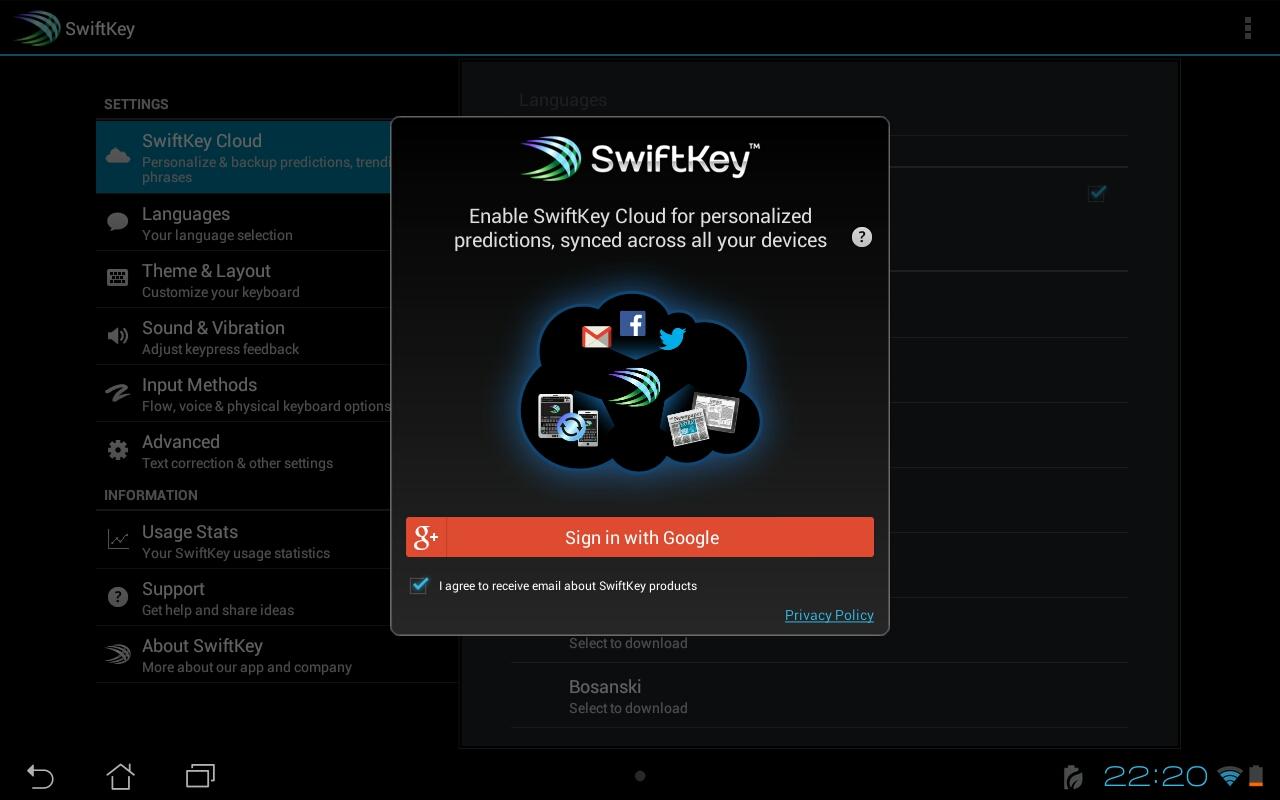Click the Google+ icon on sign-in button

click(x=426, y=537)
